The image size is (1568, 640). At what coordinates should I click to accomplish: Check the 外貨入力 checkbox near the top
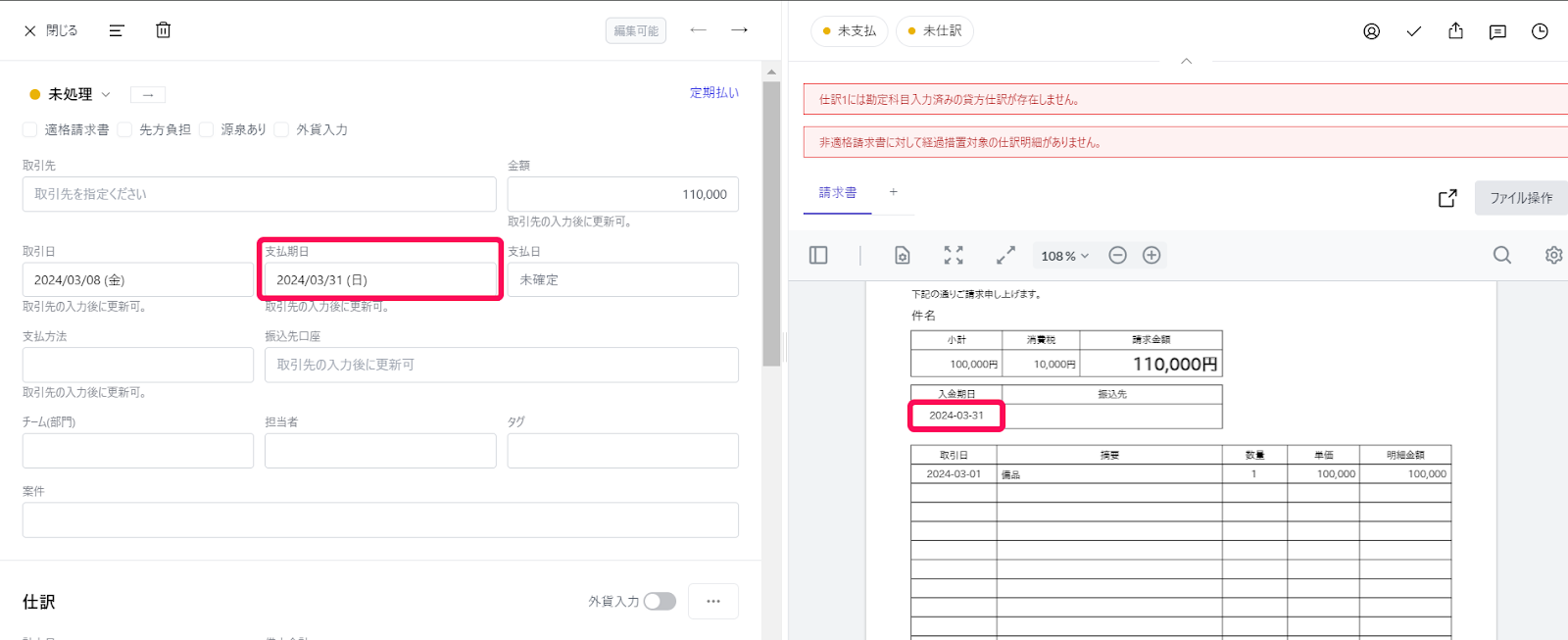tap(281, 129)
